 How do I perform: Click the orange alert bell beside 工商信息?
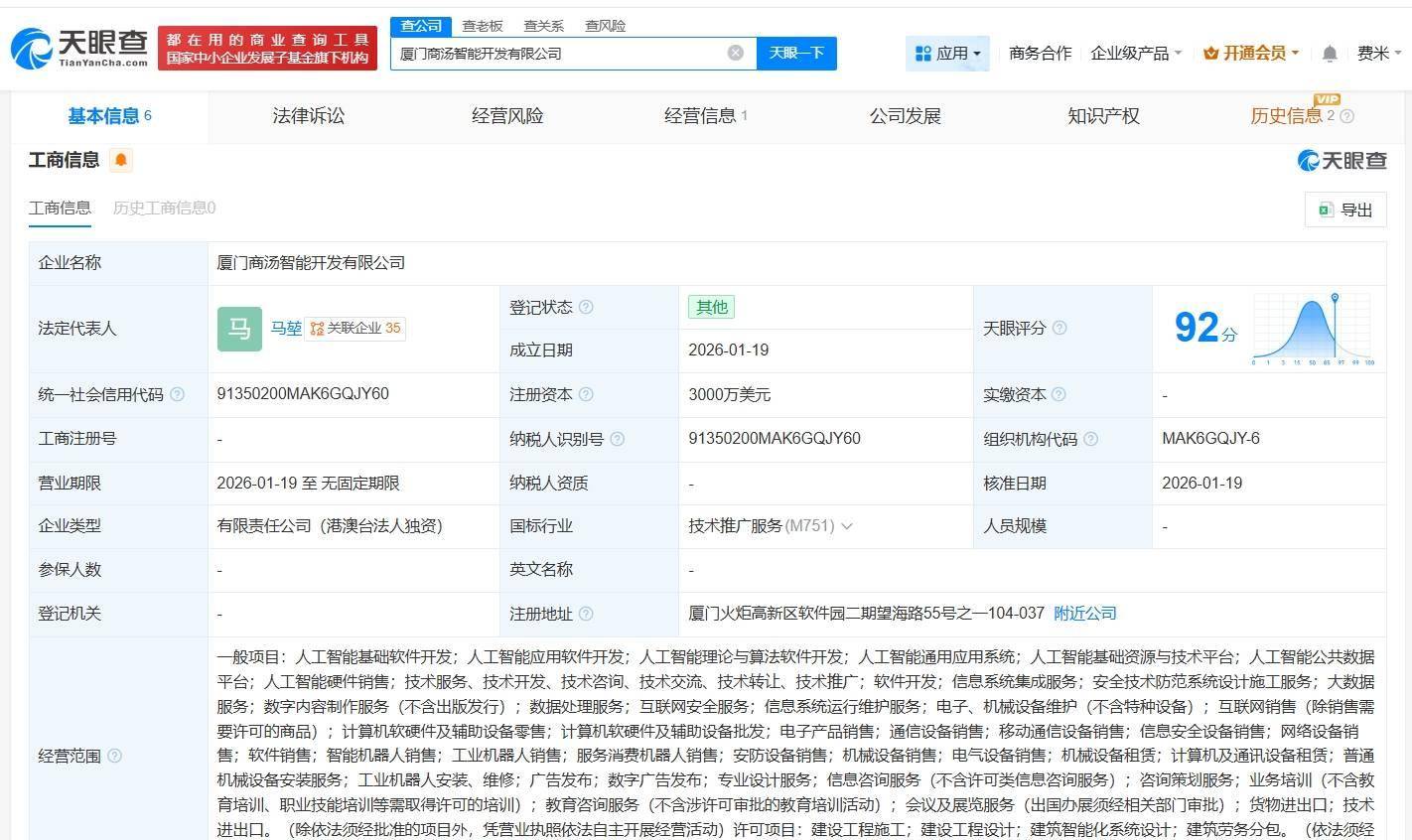[x=121, y=160]
